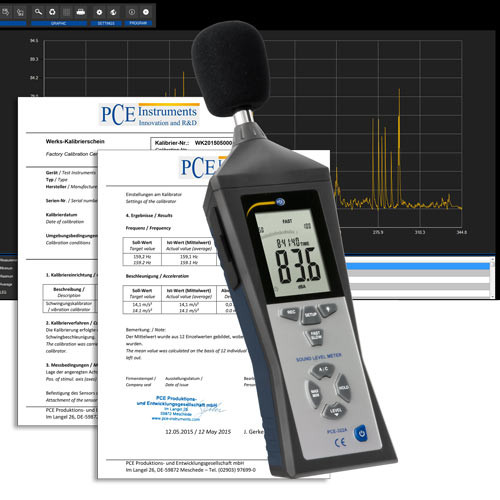
Task: Click the first cut-off icon at toolbar left
Action: click(6, 12)
